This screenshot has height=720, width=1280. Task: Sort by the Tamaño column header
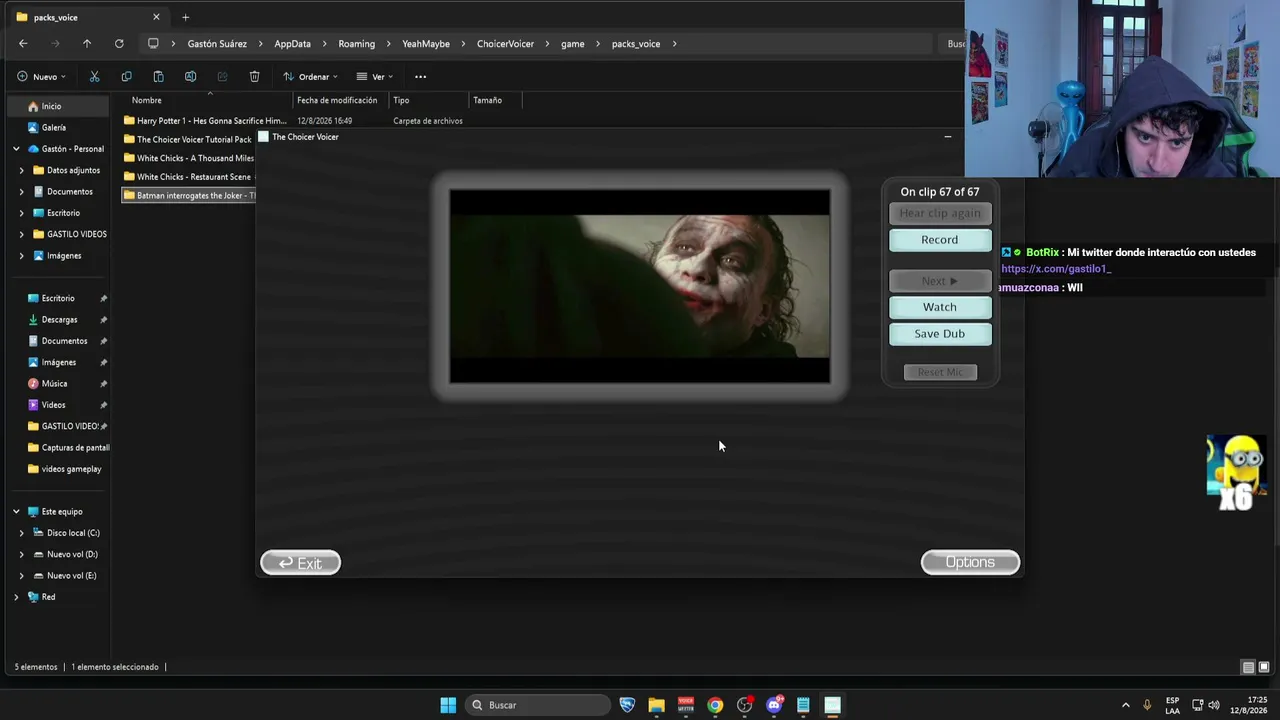(x=487, y=100)
